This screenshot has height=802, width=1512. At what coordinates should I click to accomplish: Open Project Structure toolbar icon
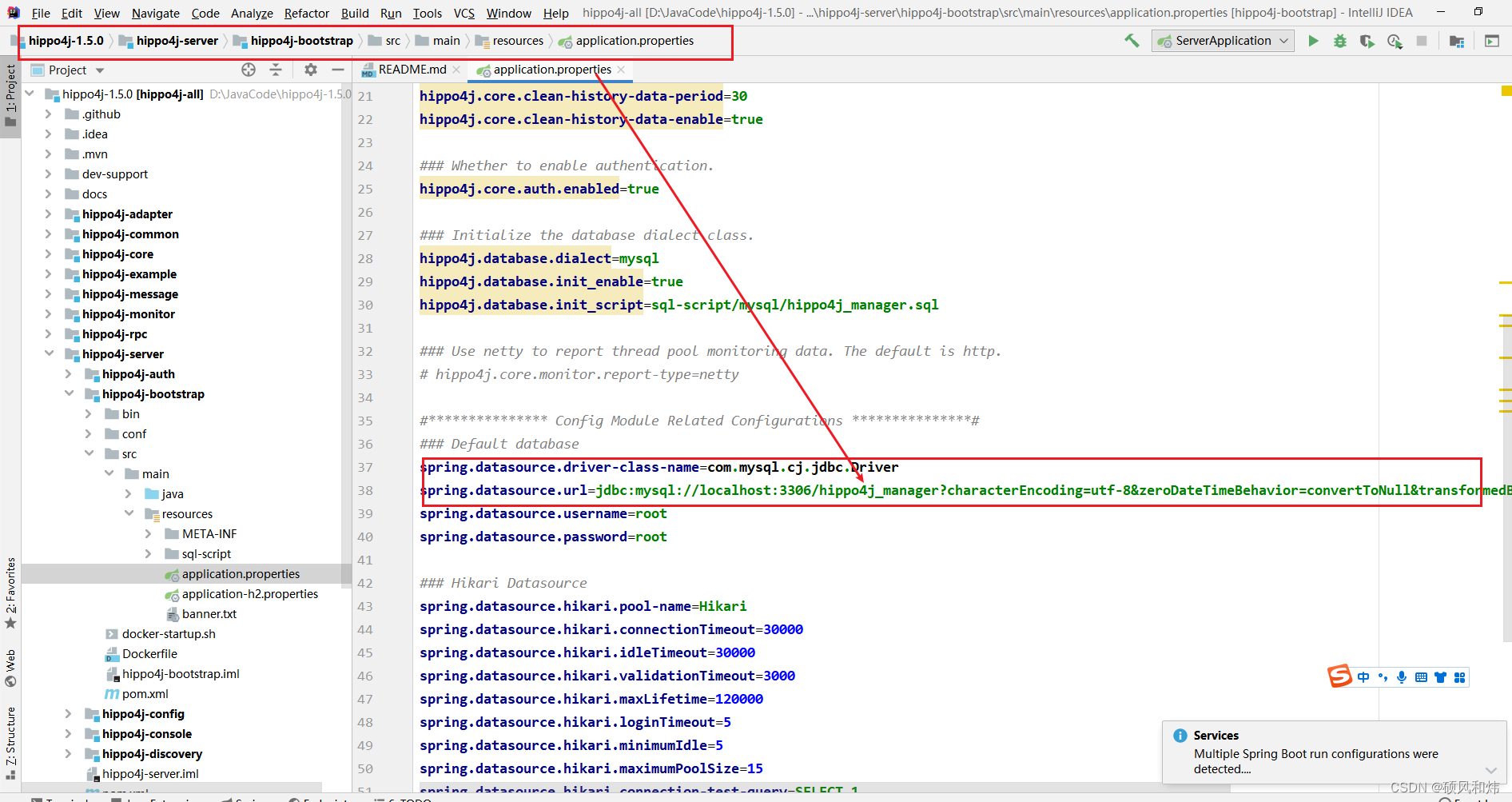point(1457,41)
